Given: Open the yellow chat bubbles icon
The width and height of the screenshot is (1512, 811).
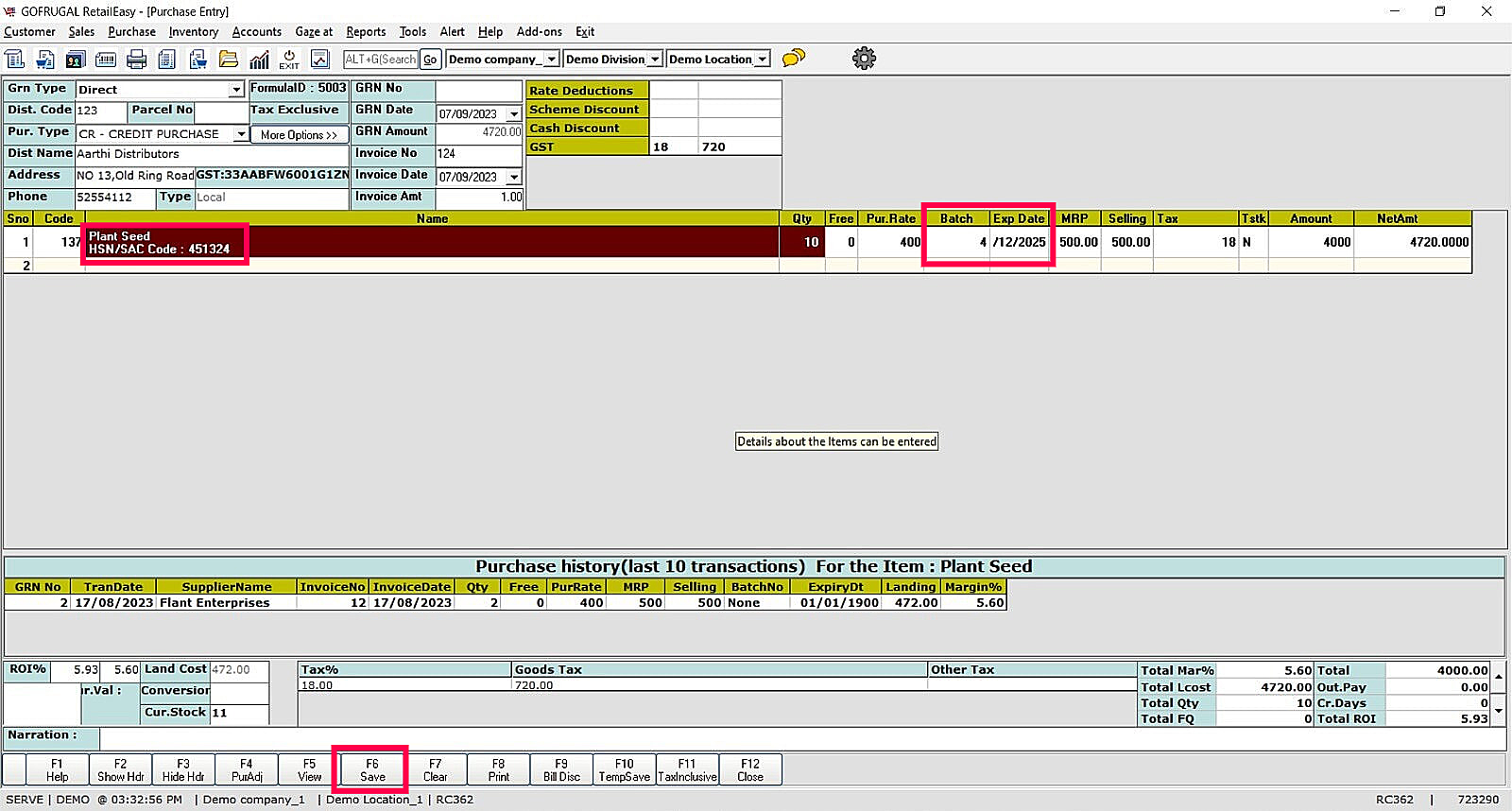Looking at the screenshot, I should [x=794, y=59].
